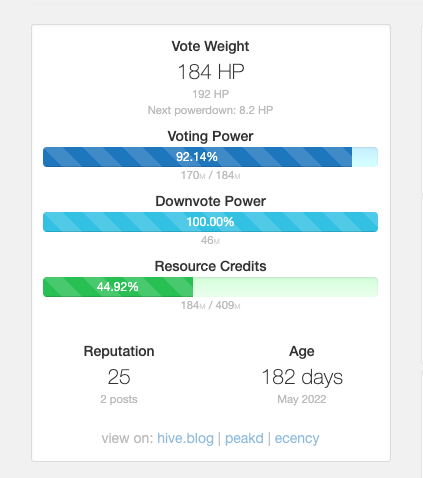
Task: Click the 170M / 184M mana text
Action: (210, 175)
